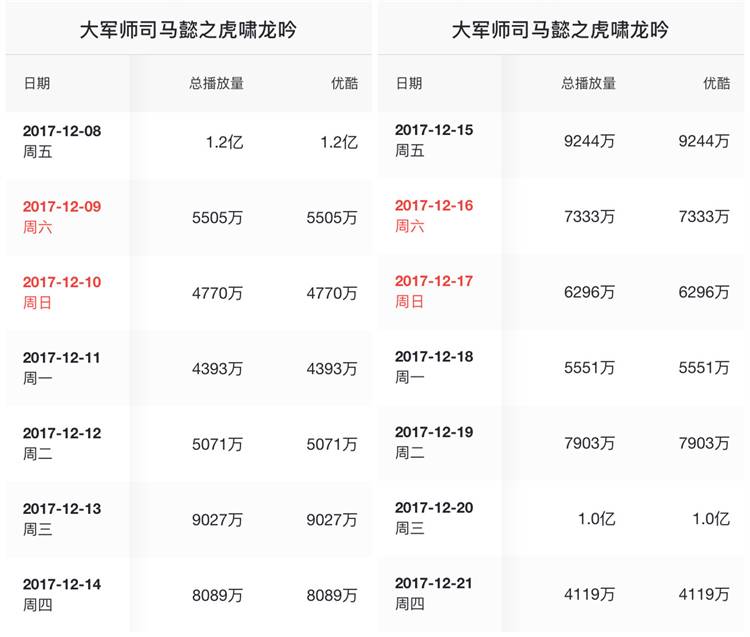Open the 2017-12-15 date row

coord(434,130)
